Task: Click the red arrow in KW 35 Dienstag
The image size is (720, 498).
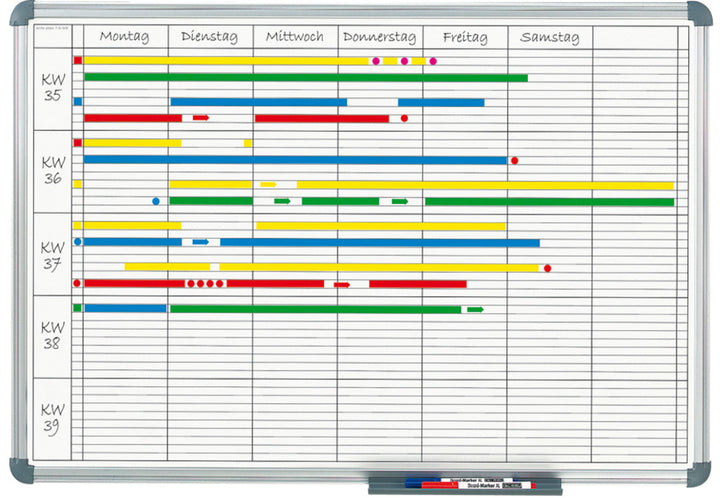Action: tap(201, 118)
